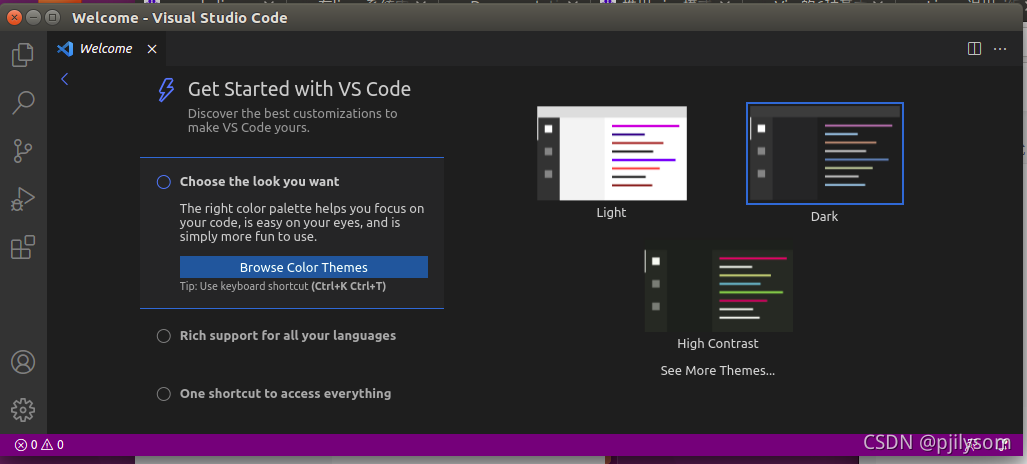Click the VS Code logo on Welcome tab
This screenshot has height=464, width=1027.
click(x=65, y=48)
